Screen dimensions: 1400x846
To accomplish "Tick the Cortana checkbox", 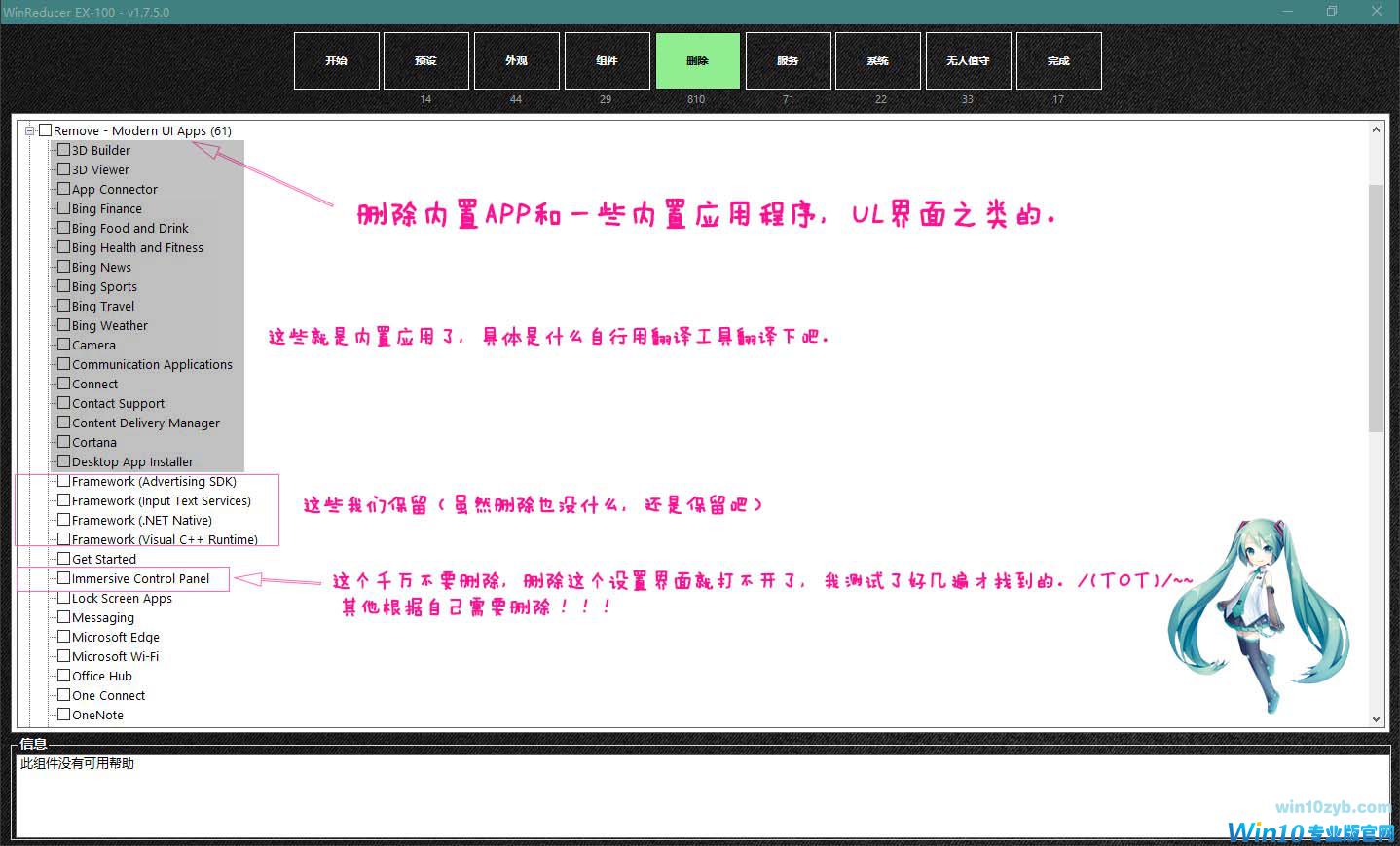I will coord(64,442).
